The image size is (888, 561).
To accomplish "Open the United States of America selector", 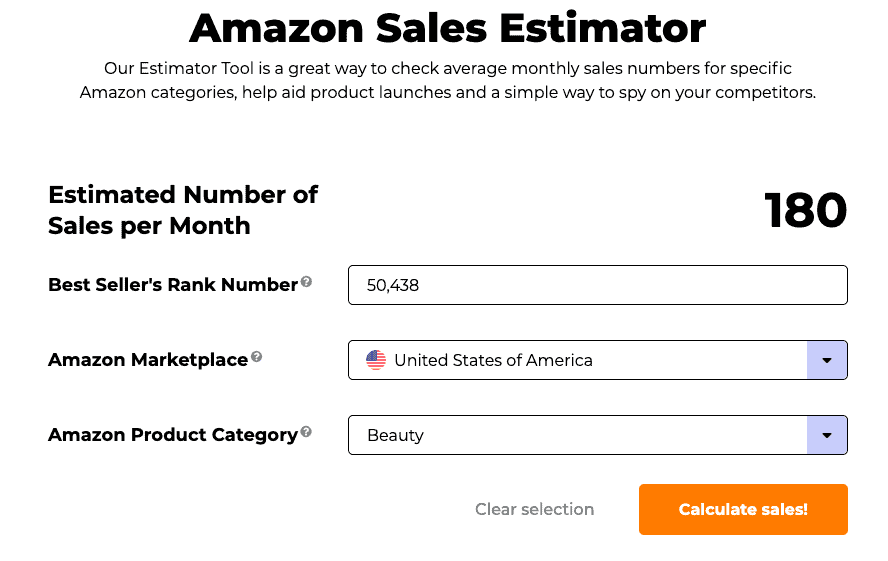I will point(598,360).
